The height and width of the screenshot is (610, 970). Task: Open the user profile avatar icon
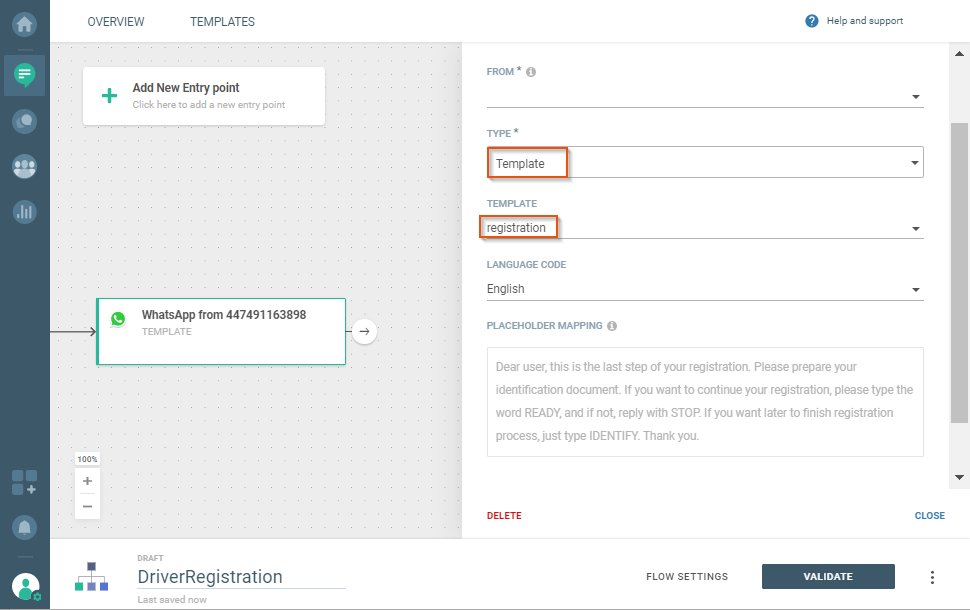coord(26,586)
